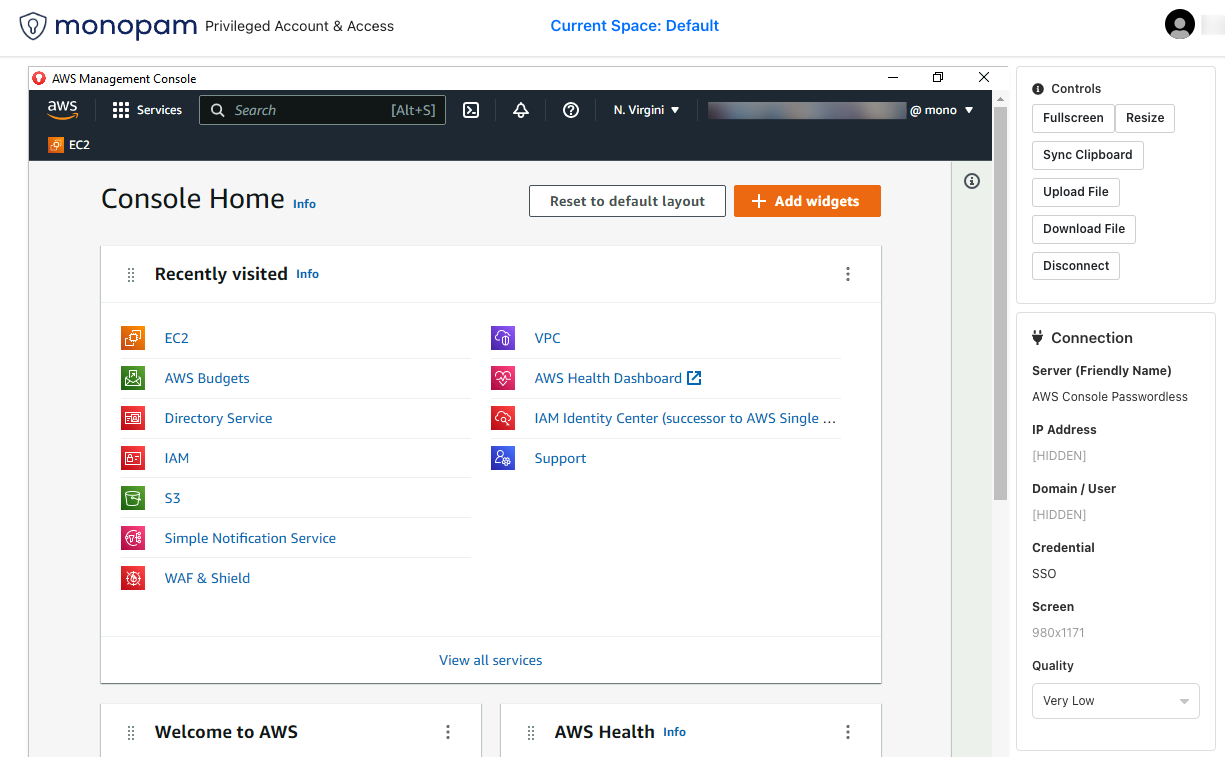Open Recently visited widget options menu
Image resolution: width=1225 pixels, height=757 pixels.
(x=848, y=274)
